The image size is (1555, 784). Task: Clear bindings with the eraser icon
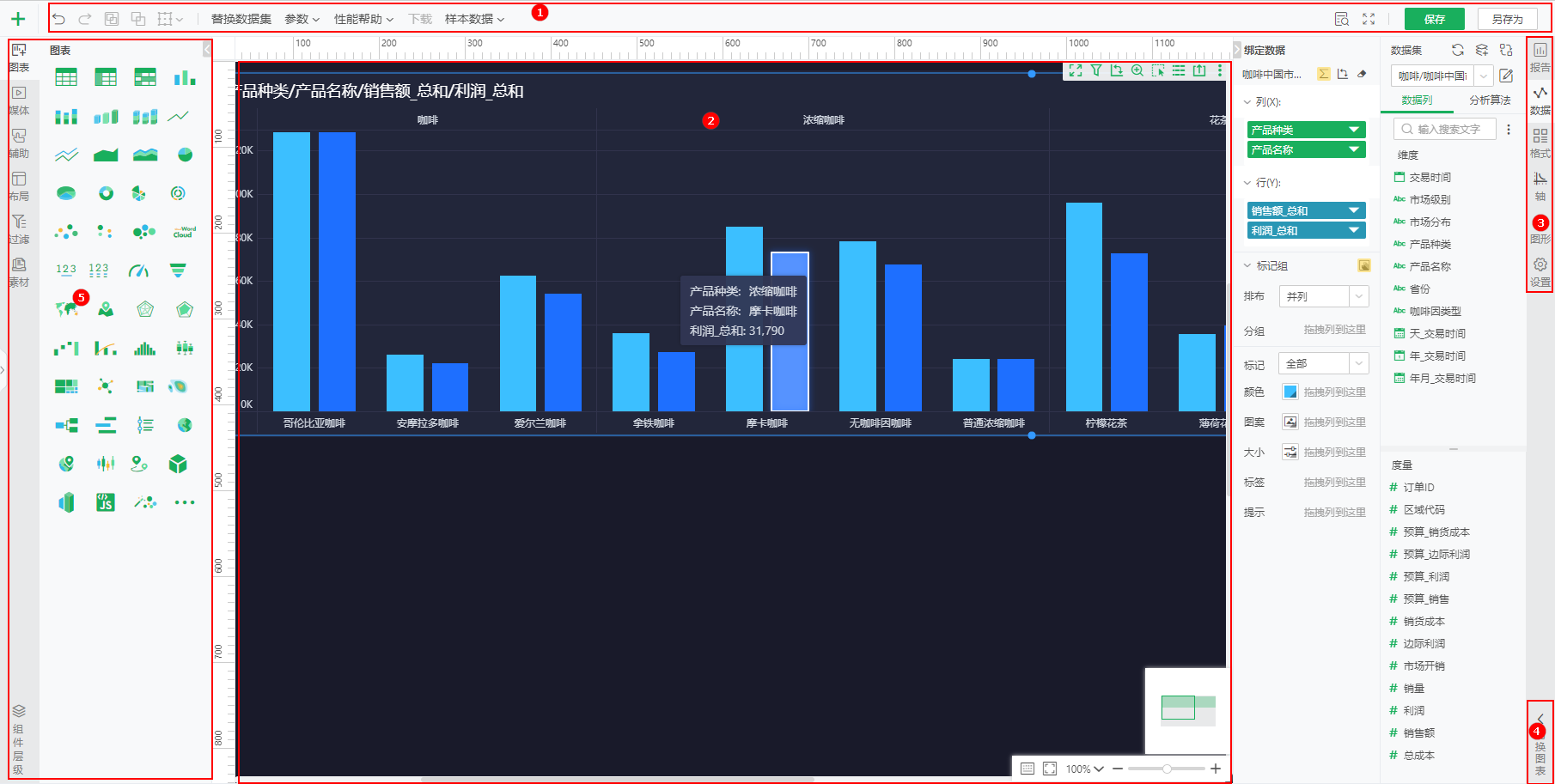(1362, 75)
